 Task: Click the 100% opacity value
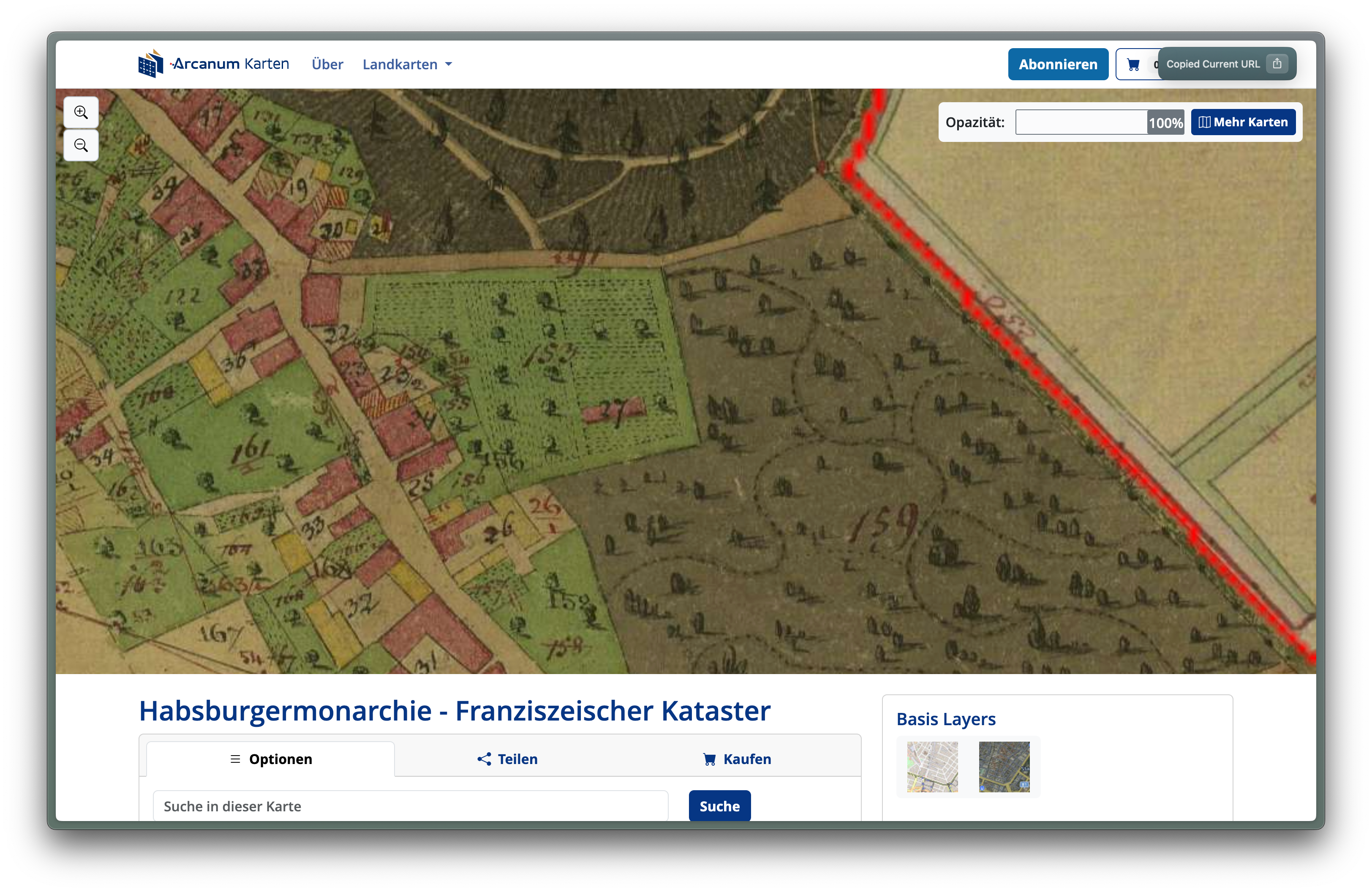1165,122
